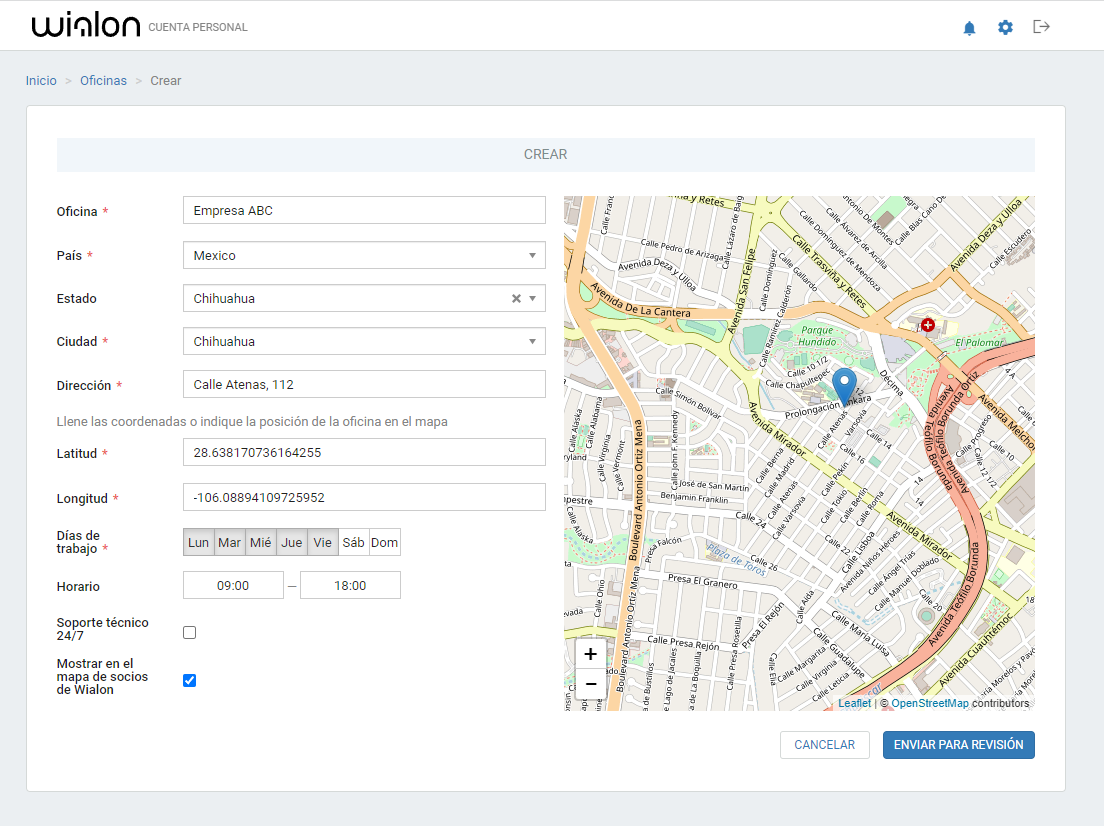
Task: Toggle Sáb working day
Action: 353,543
